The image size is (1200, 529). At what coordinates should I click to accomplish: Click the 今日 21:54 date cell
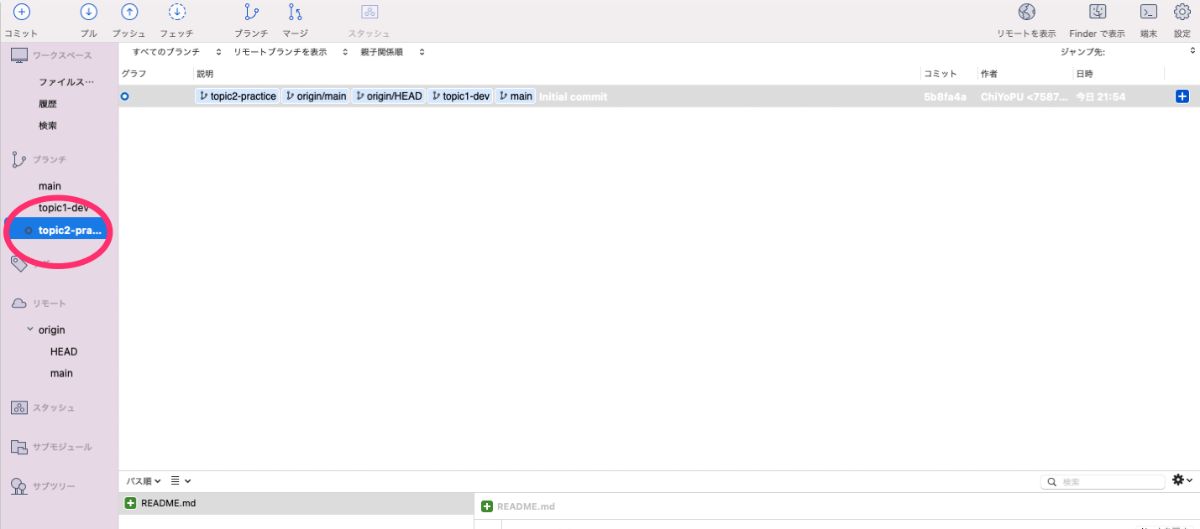1101,97
